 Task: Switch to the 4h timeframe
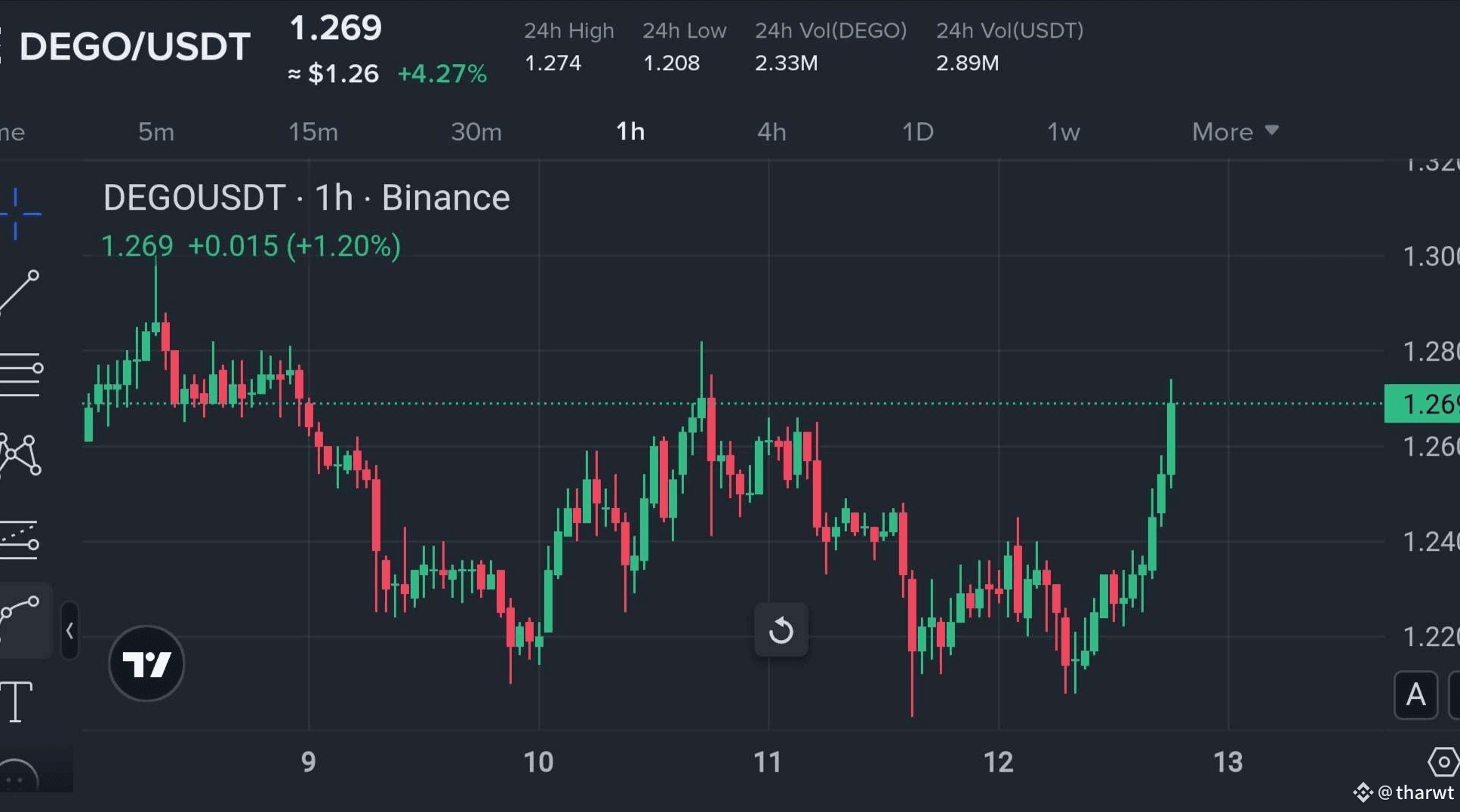(772, 132)
